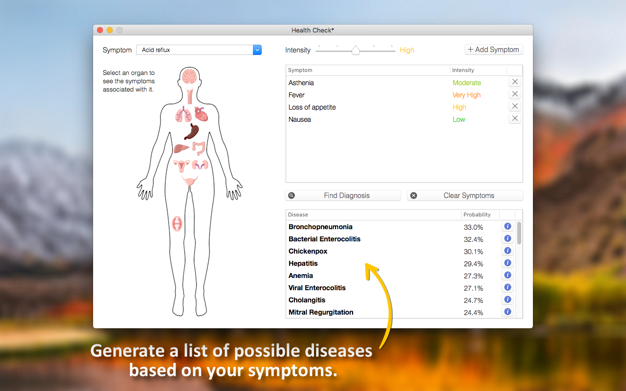626x391 pixels.
Task: Click the Find Diagnosis button
Action: click(343, 195)
